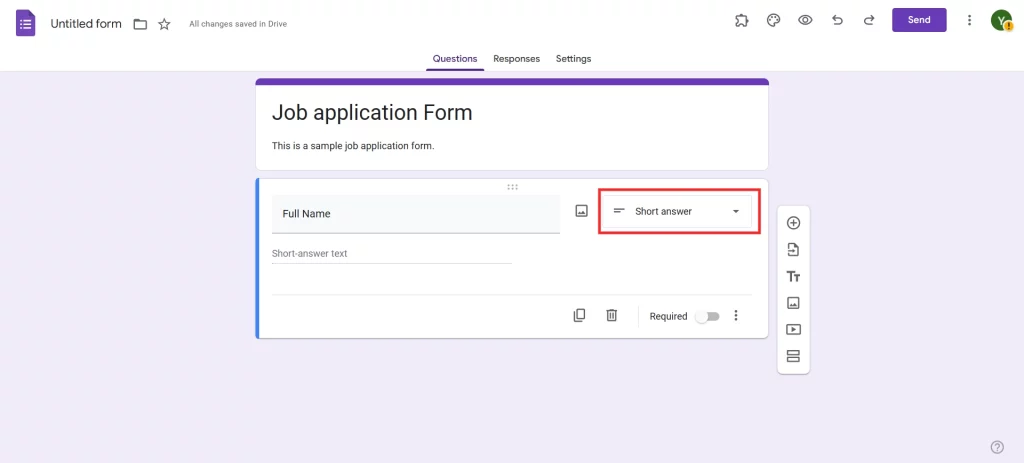Open question more options menu
This screenshot has height=463, width=1024.
point(736,315)
